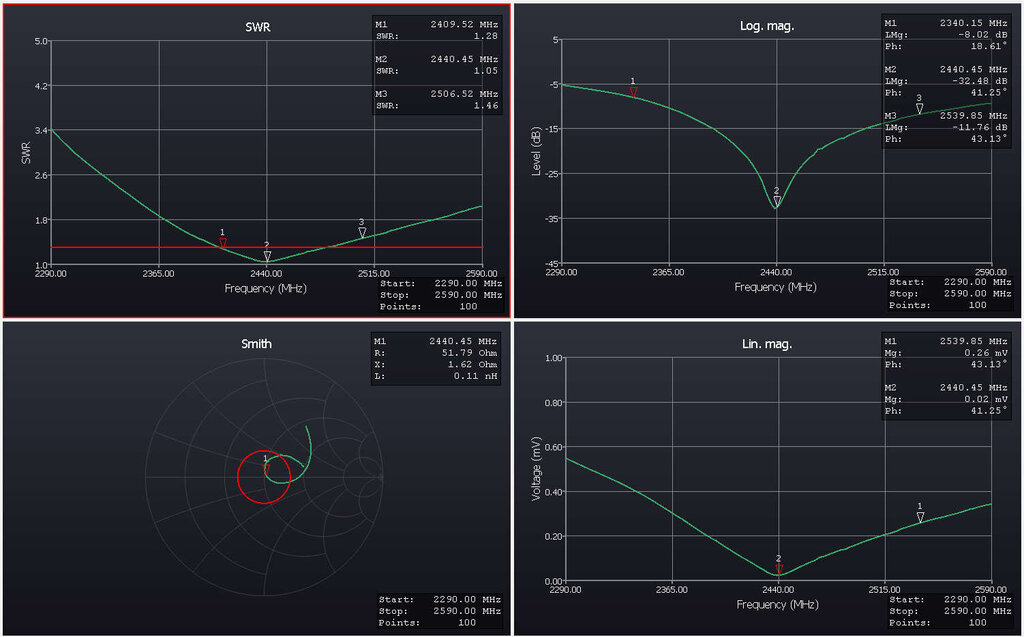Click marker 2 on the Lin. mag. chart
Screen dimensions: 1024x637
click(779, 568)
